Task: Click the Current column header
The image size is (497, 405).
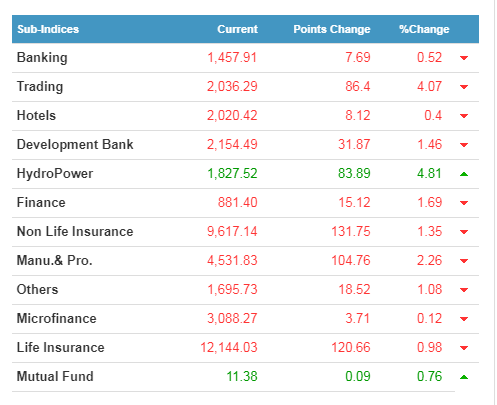Action: [x=238, y=29]
